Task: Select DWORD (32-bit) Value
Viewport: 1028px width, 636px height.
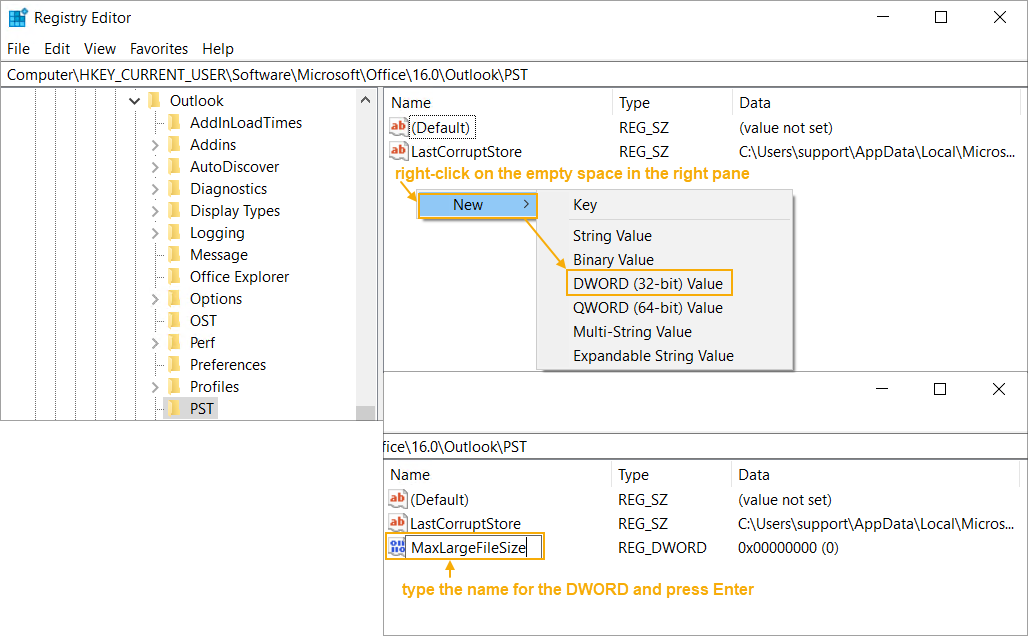Action: point(648,283)
